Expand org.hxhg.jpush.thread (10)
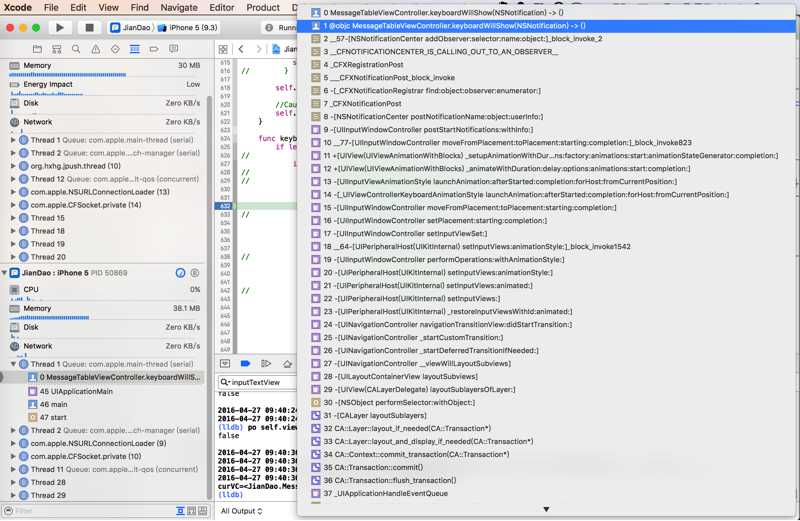 tap(13, 166)
